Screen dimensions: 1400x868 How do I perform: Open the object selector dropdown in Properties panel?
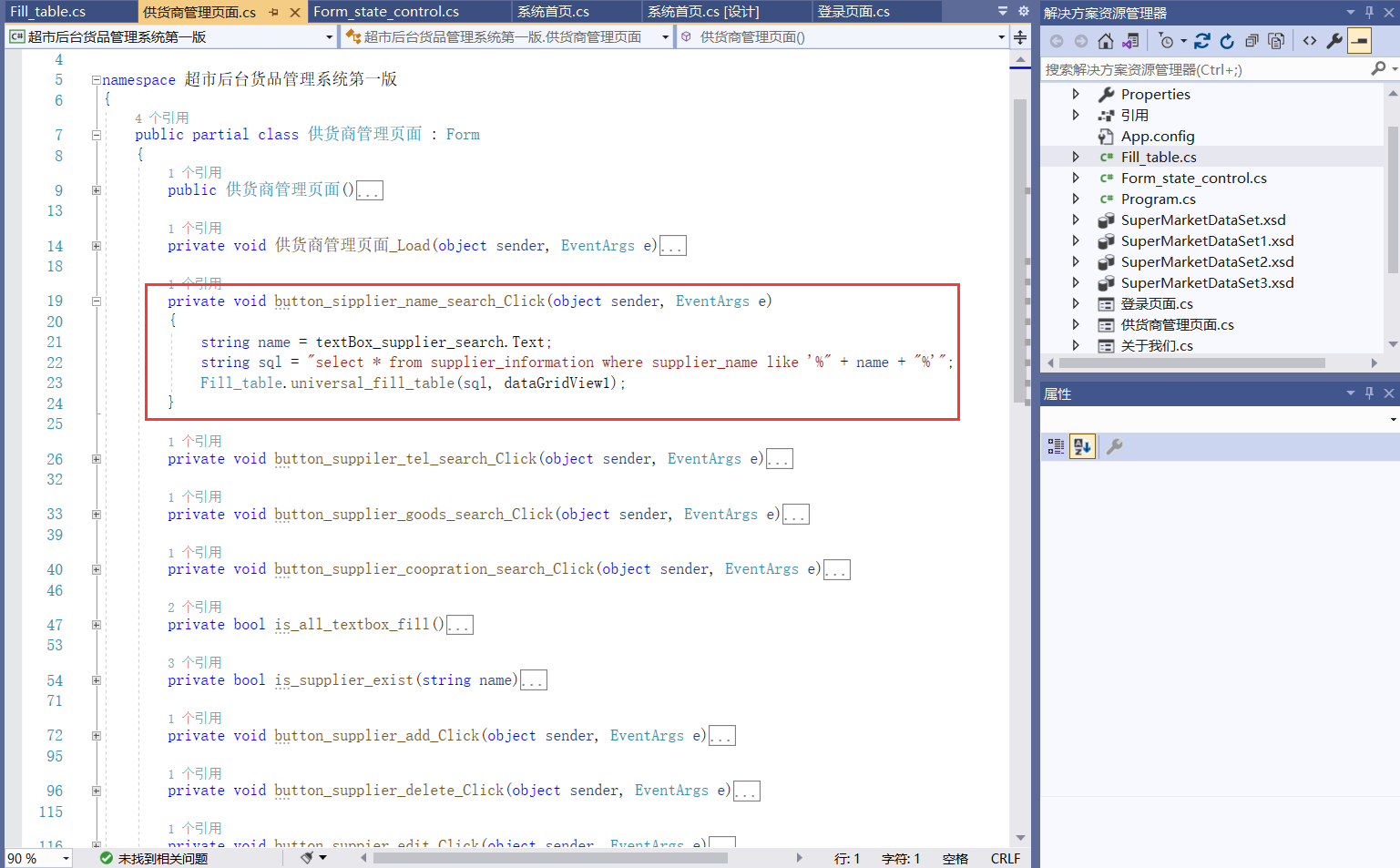(x=1394, y=419)
